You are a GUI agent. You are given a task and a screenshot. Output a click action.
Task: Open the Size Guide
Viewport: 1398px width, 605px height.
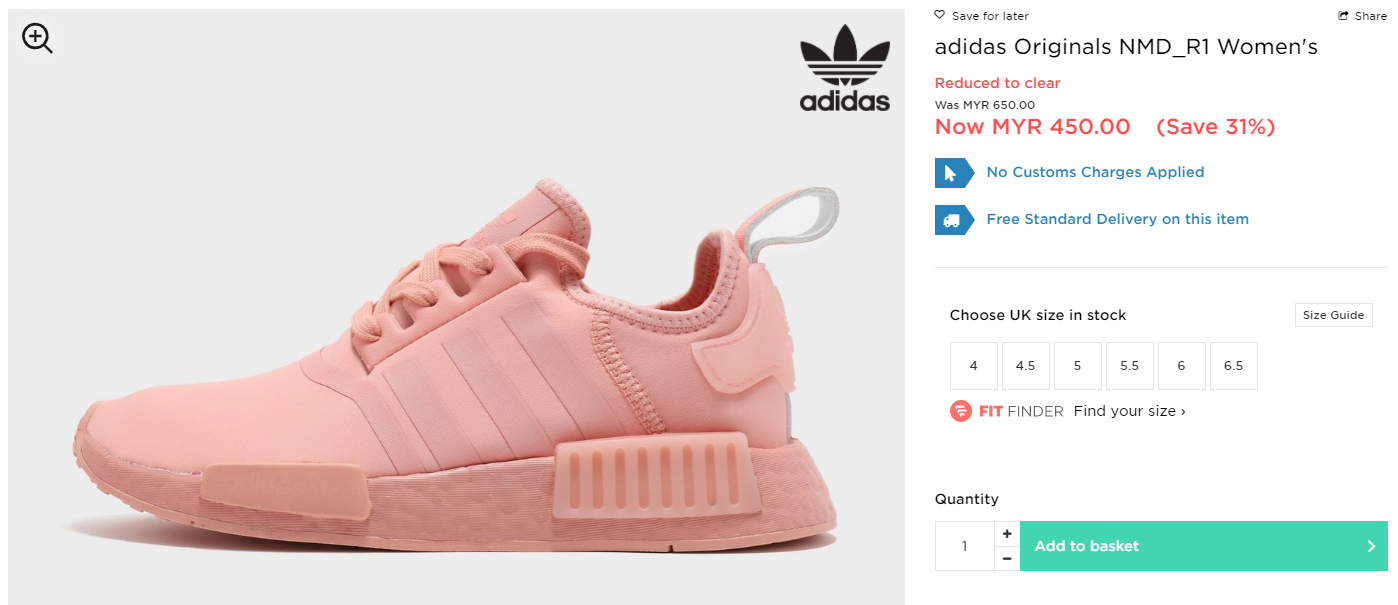[1333, 315]
